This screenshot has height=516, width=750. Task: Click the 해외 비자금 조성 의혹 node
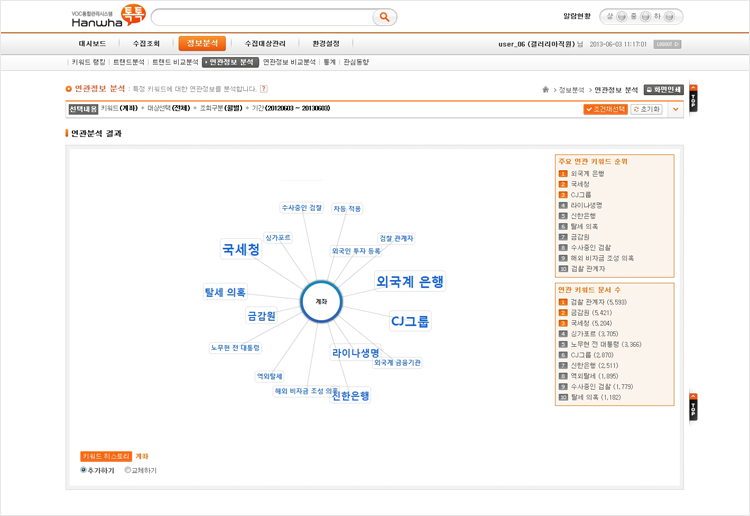point(306,391)
